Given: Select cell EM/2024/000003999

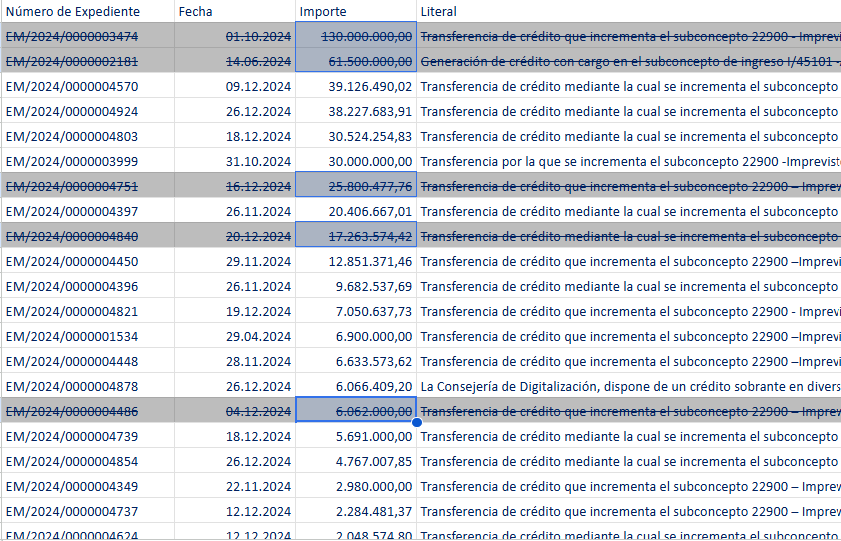Looking at the screenshot, I should 87,161.
